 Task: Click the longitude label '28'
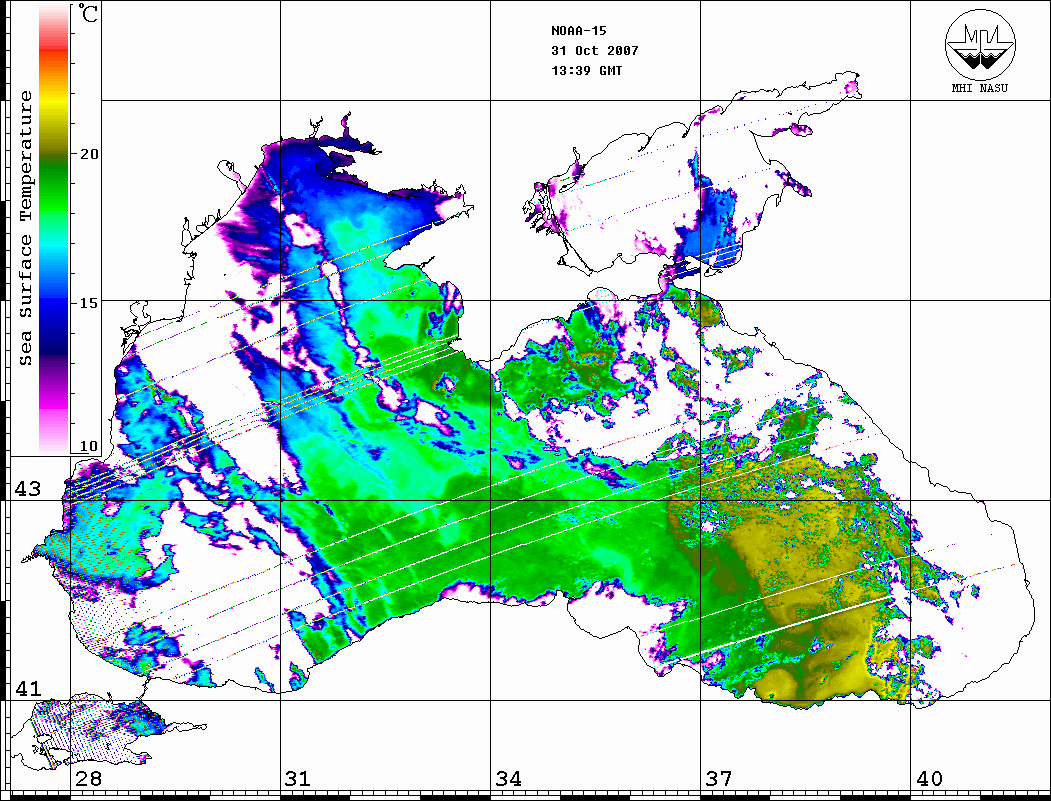88,779
